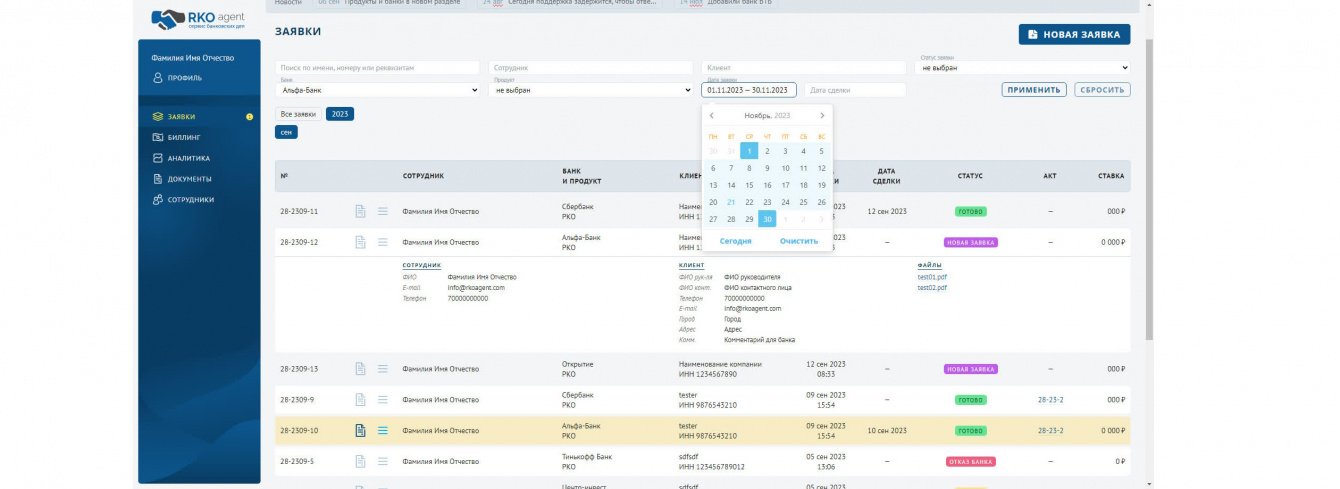Toggle the 2023 year filter chip
Viewport: 1340px width, 489px height.
coord(339,114)
